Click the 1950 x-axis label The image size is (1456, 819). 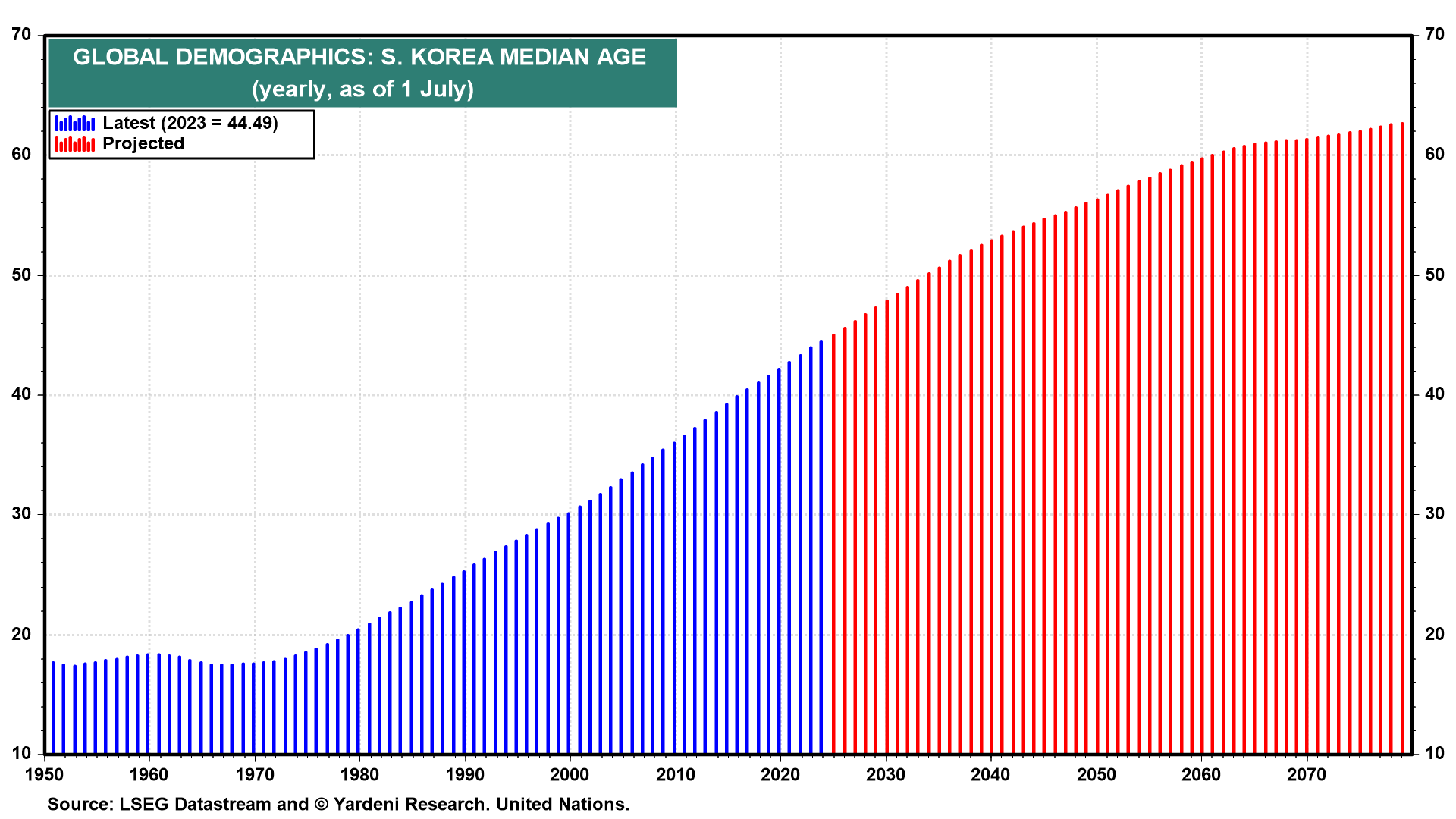tap(44, 775)
